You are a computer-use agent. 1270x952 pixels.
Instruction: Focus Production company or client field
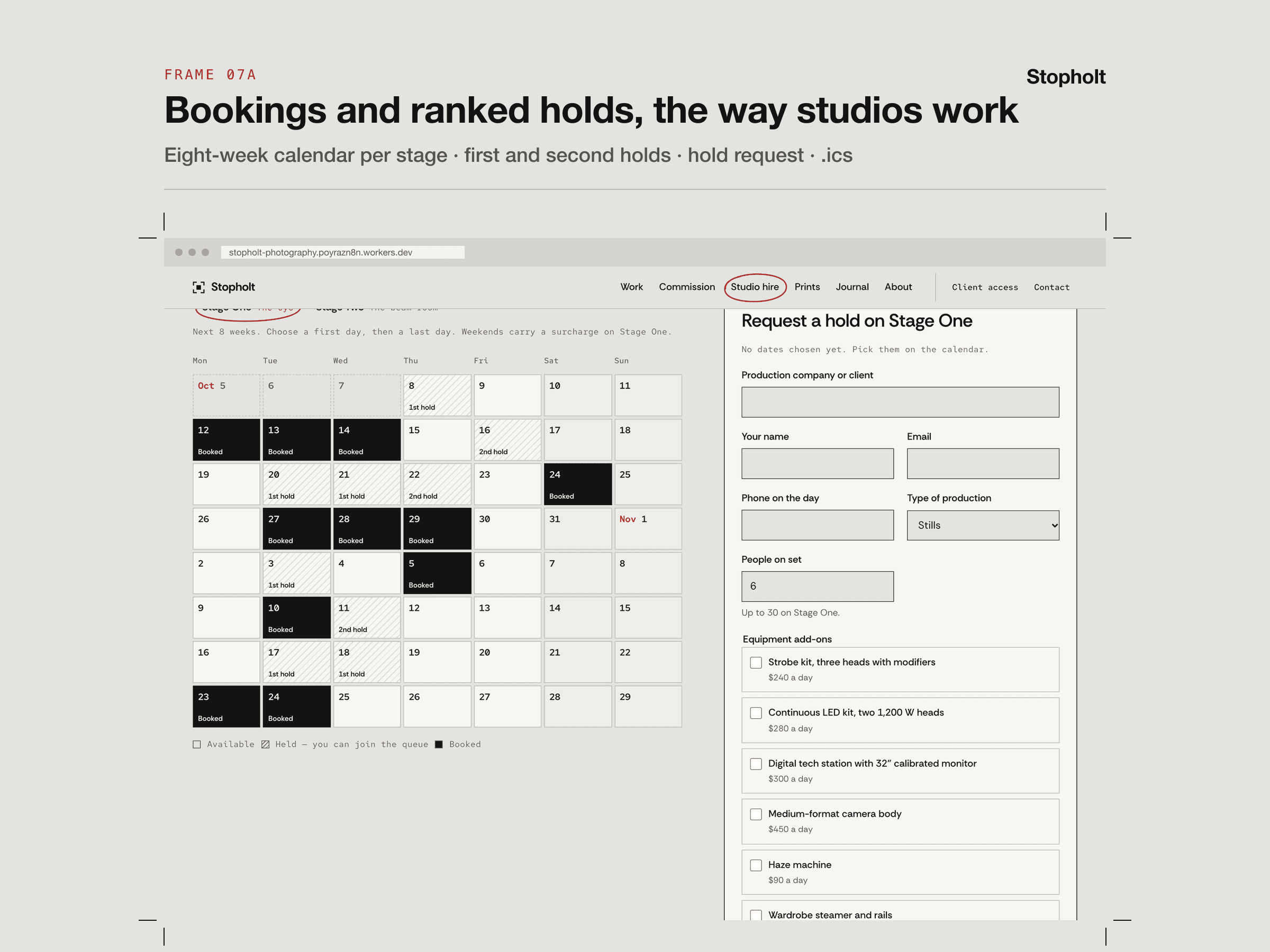[x=900, y=402]
